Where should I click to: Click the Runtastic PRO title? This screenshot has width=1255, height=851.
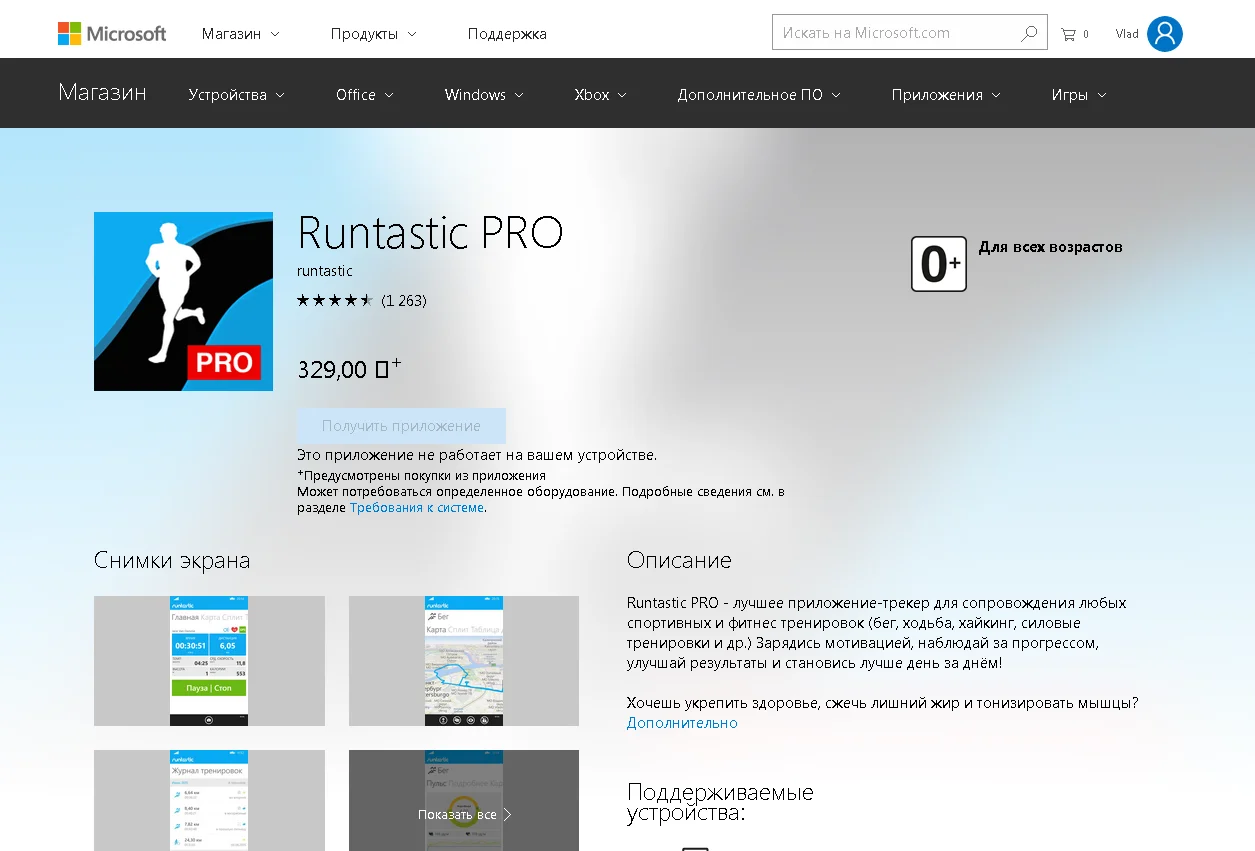pyautogui.click(x=431, y=233)
